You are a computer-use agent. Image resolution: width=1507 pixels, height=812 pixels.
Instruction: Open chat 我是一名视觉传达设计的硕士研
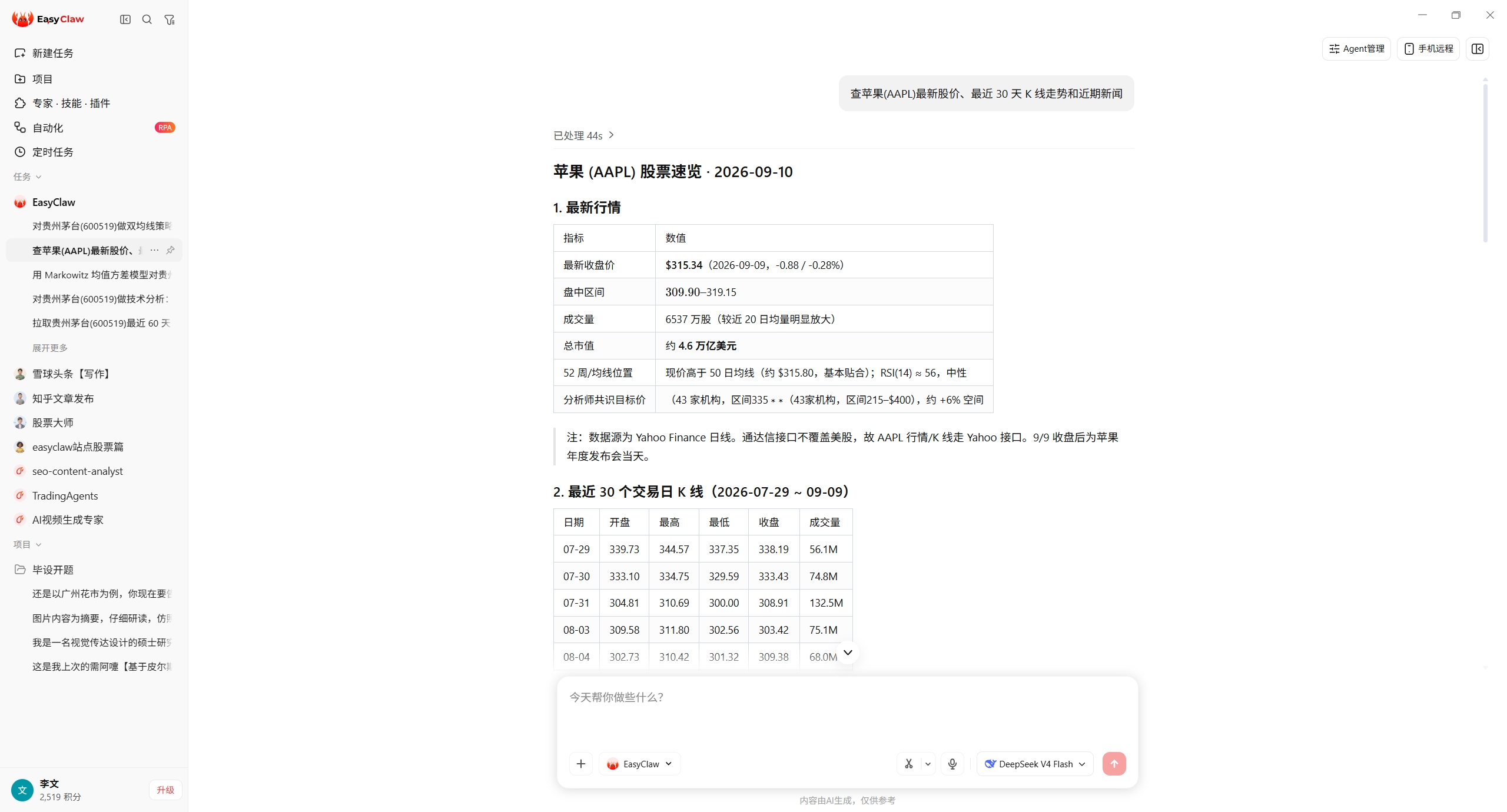coord(101,643)
